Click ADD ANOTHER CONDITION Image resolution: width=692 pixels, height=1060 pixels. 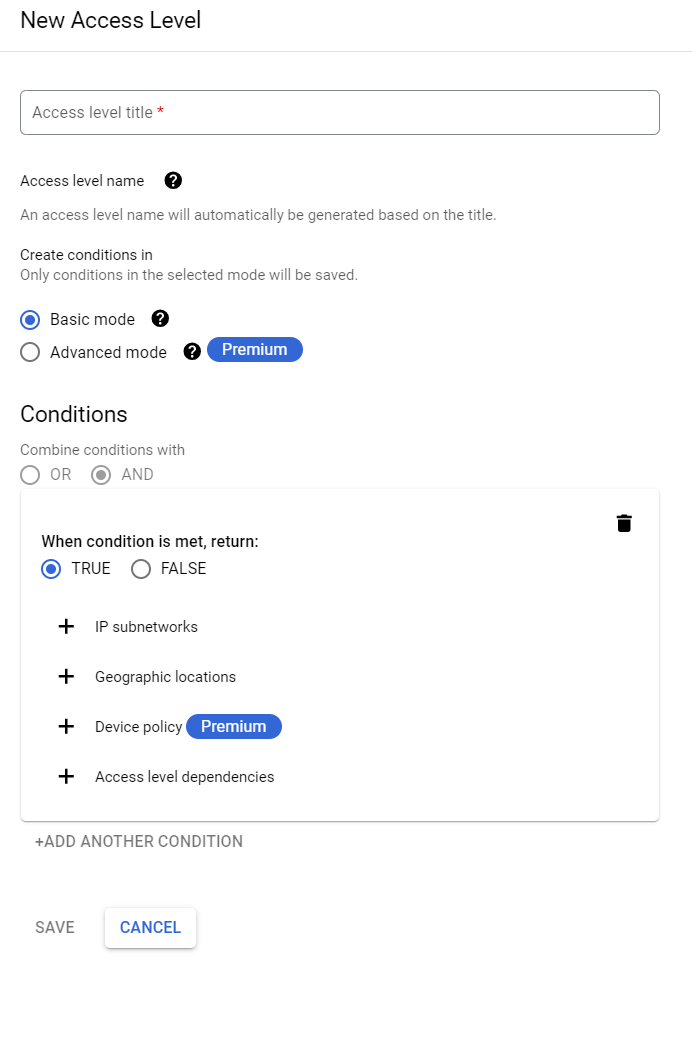[139, 841]
